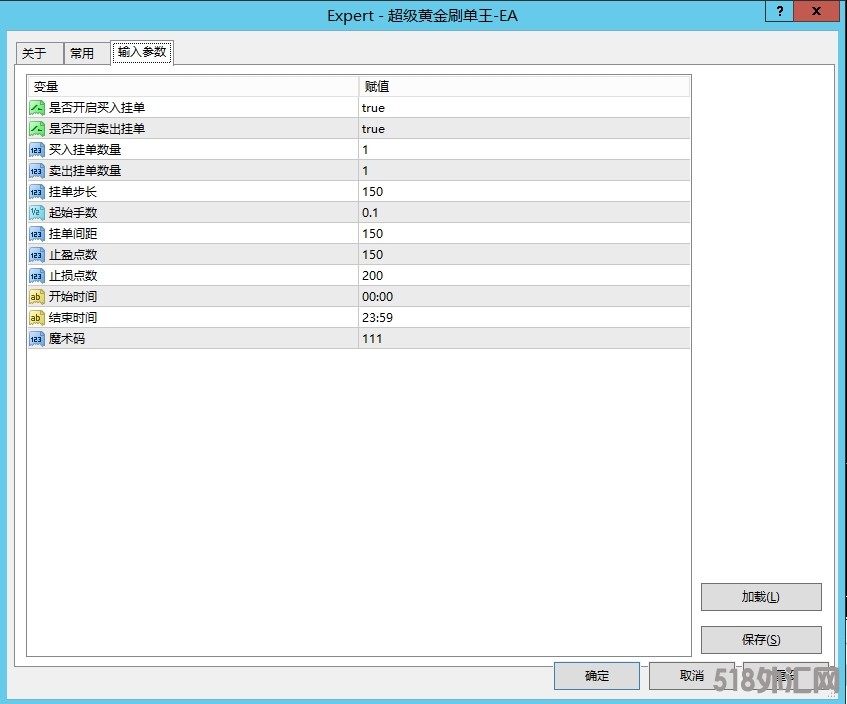Click the ab icon beside 结束时间
Screen dimensions: 847x704
(37, 317)
